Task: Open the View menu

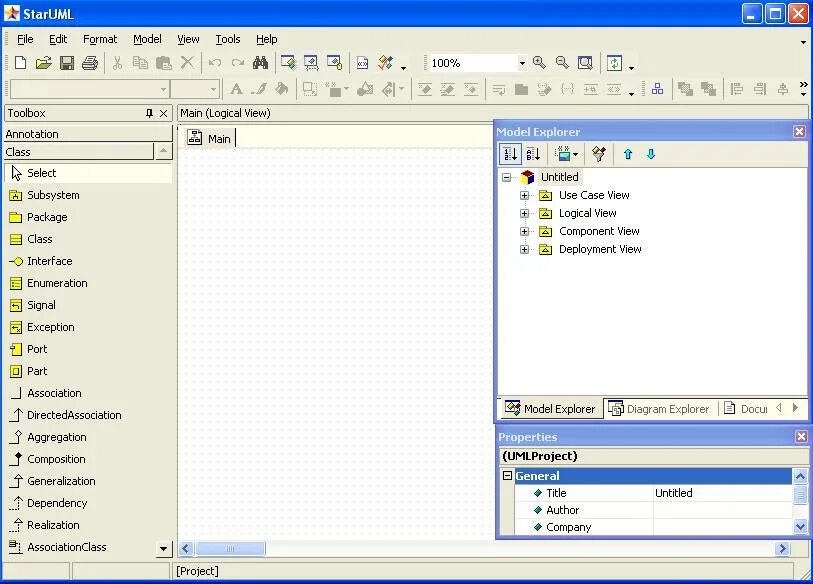Action: [x=188, y=39]
